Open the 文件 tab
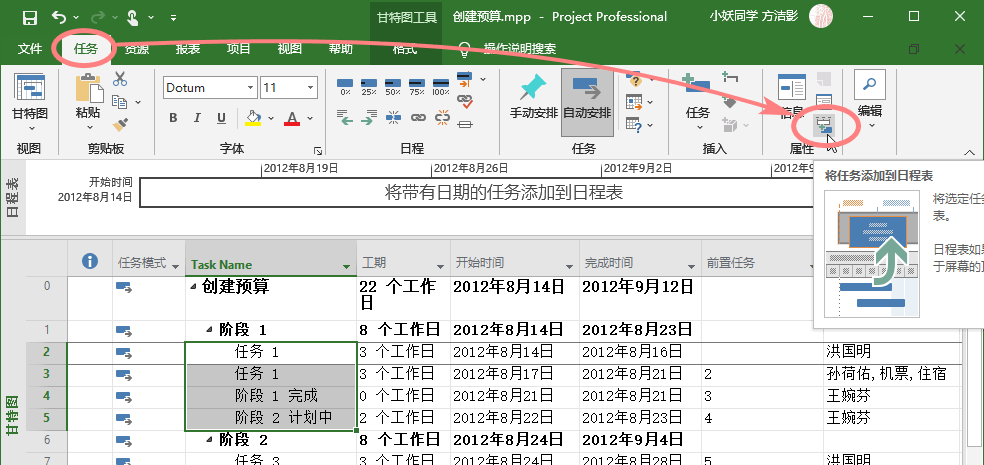Image resolution: width=984 pixels, height=465 pixels. [29, 48]
